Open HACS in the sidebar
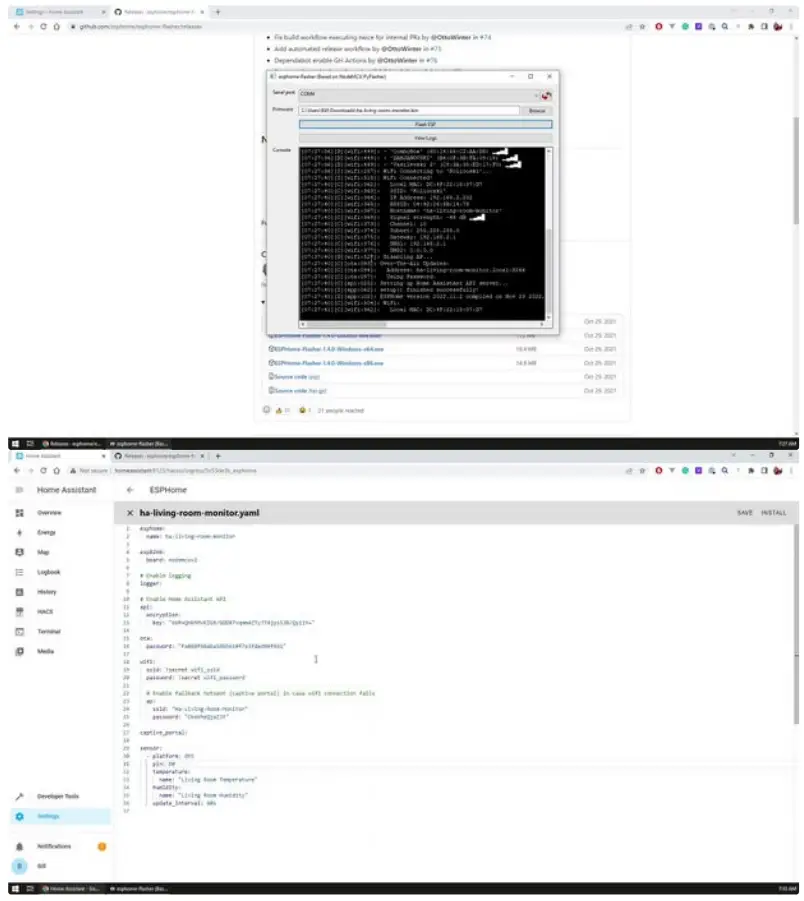Viewport: 804px width, 901px height. point(45,611)
